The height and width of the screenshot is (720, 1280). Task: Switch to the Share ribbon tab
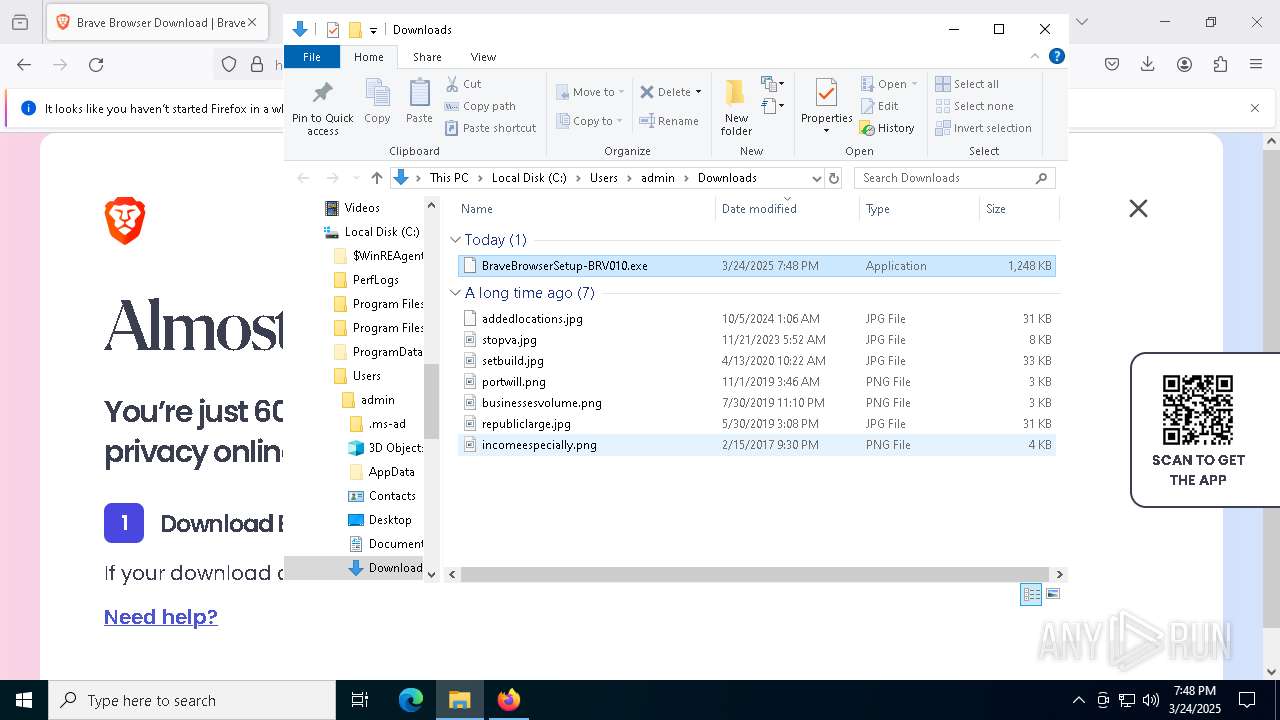click(427, 57)
